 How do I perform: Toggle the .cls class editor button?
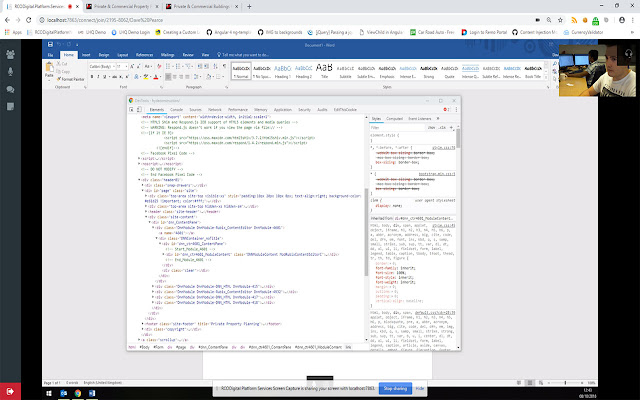[x=442, y=128]
